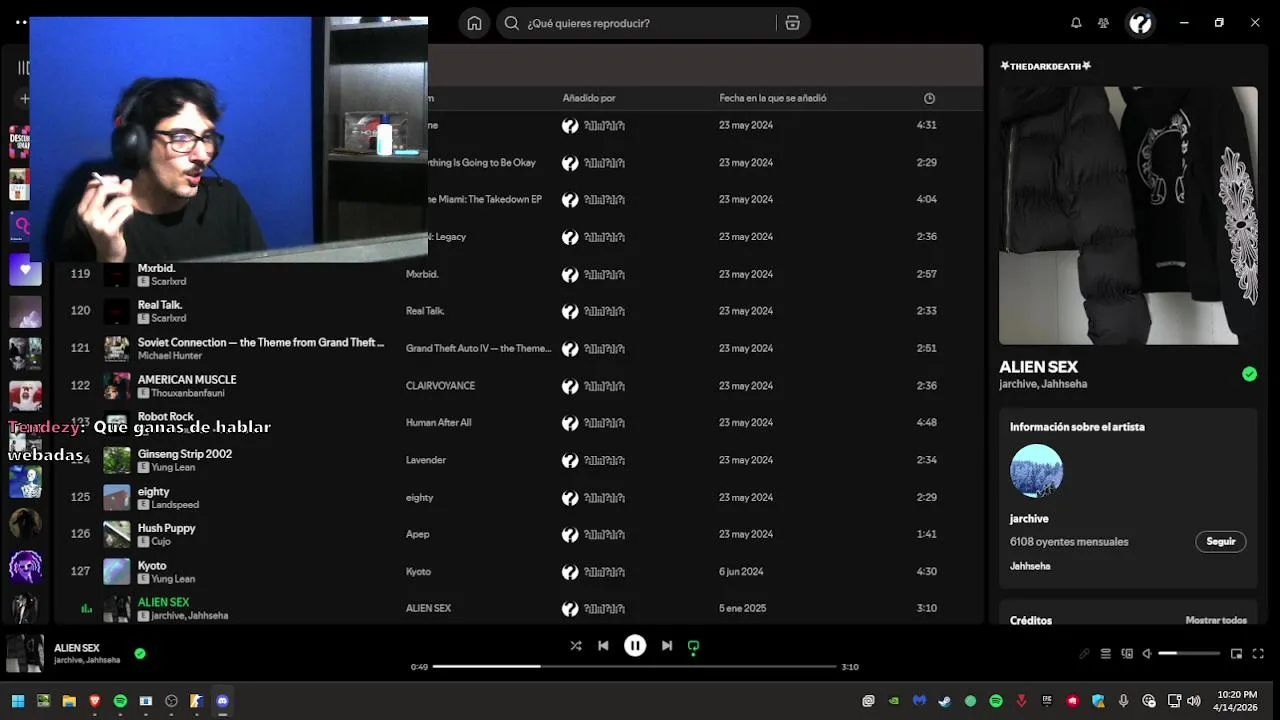1280x720 pixels.
Task: Open the user profile avatar menu
Action: 1140,23
